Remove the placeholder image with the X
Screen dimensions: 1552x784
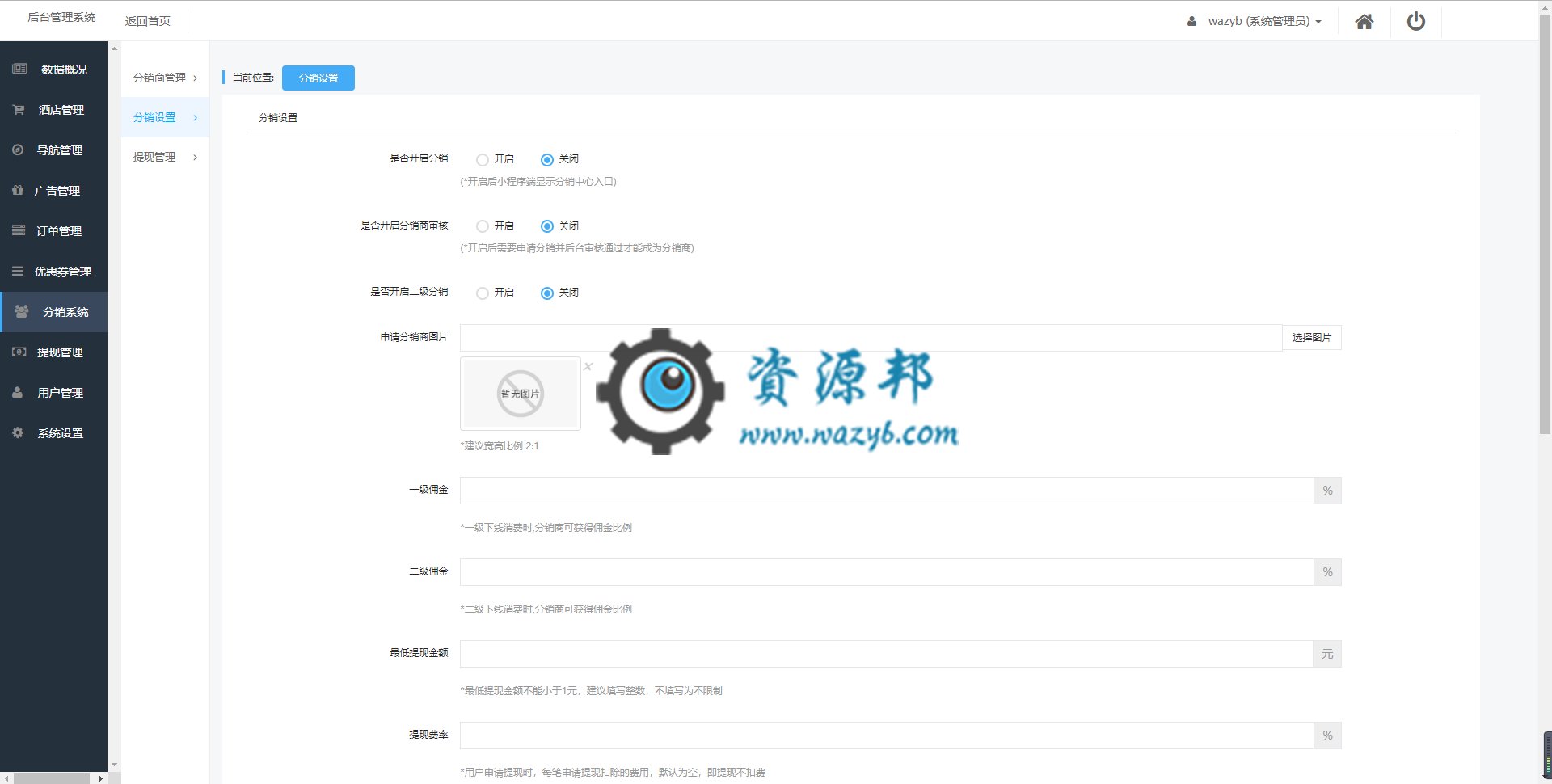point(588,366)
